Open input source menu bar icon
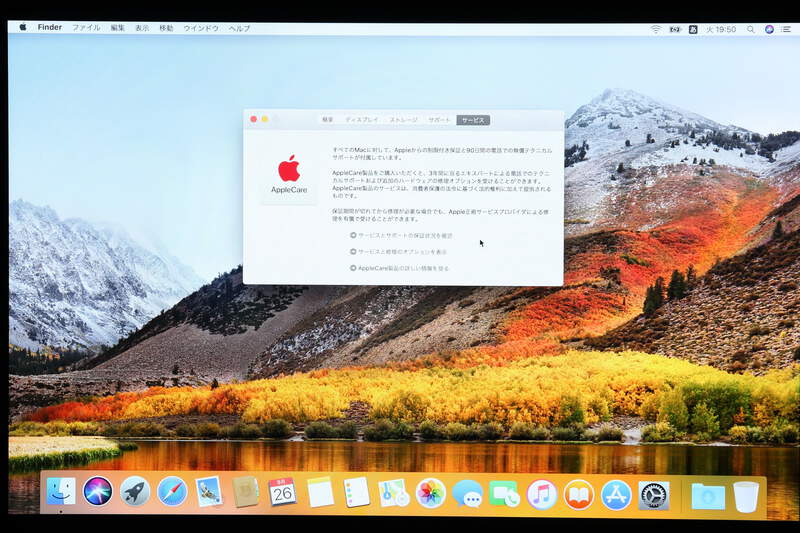 [x=693, y=30]
